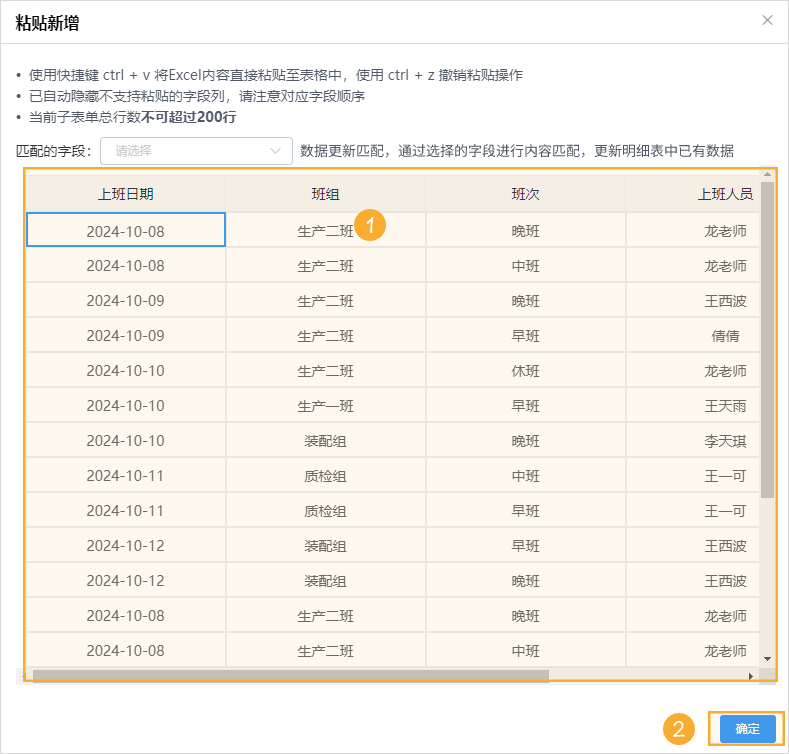Select the 上班日期 column header

click(125, 194)
